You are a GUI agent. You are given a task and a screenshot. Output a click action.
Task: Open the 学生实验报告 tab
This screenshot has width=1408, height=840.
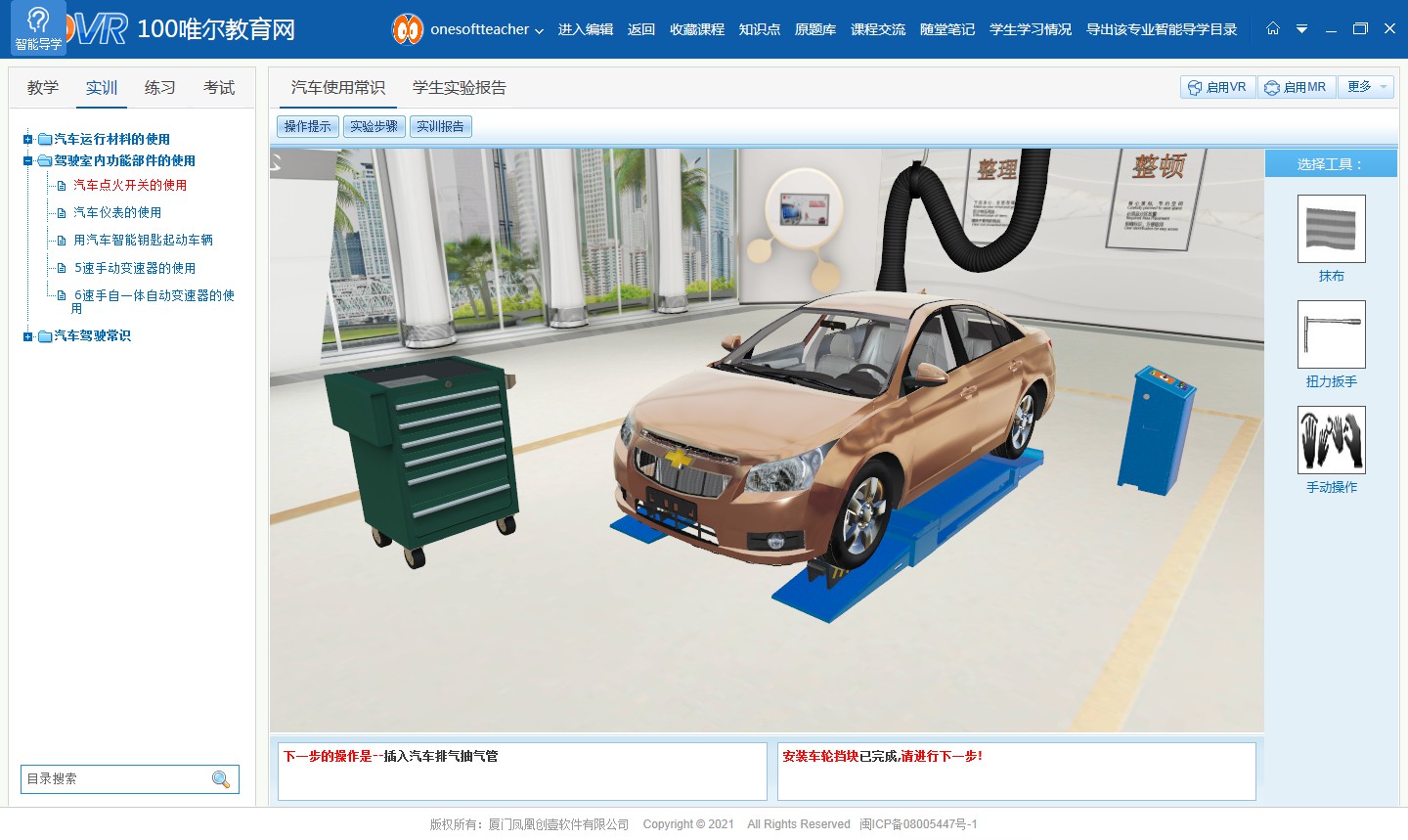point(459,88)
